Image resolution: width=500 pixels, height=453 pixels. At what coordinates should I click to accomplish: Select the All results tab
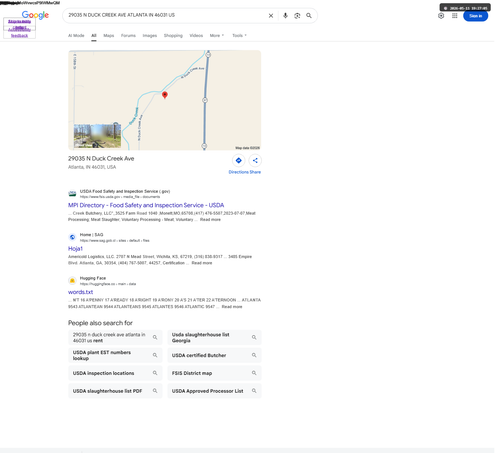(x=94, y=35)
